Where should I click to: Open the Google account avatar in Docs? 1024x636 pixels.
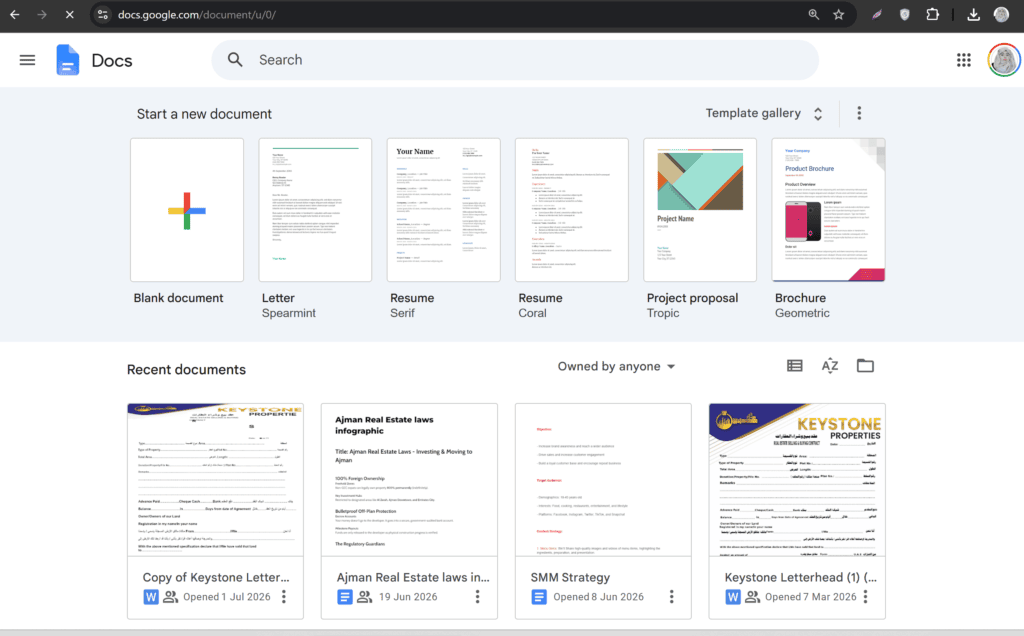click(x=1004, y=60)
